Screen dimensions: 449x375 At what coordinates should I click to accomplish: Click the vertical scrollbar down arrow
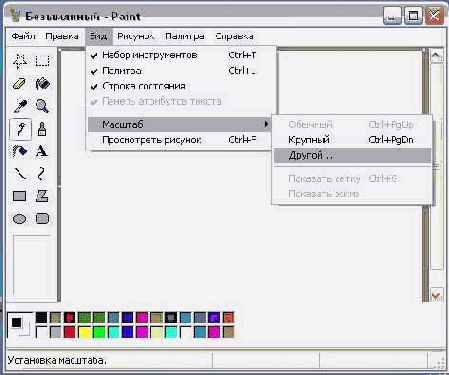[436, 295]
